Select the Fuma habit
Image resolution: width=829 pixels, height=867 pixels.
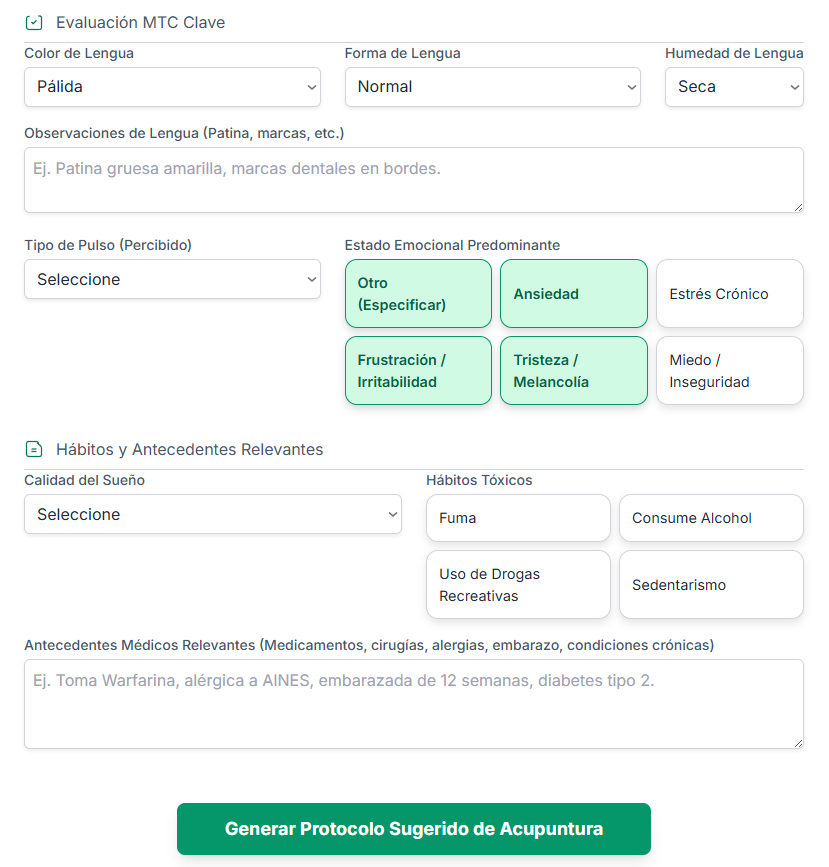tap(518, 518)
